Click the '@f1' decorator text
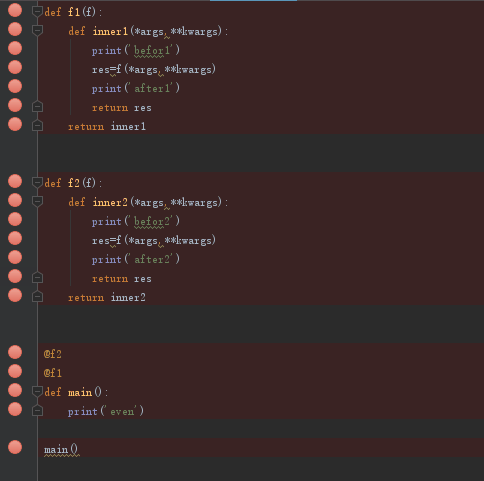The width and height of the screenshot is (484, 481). point(53,373)
